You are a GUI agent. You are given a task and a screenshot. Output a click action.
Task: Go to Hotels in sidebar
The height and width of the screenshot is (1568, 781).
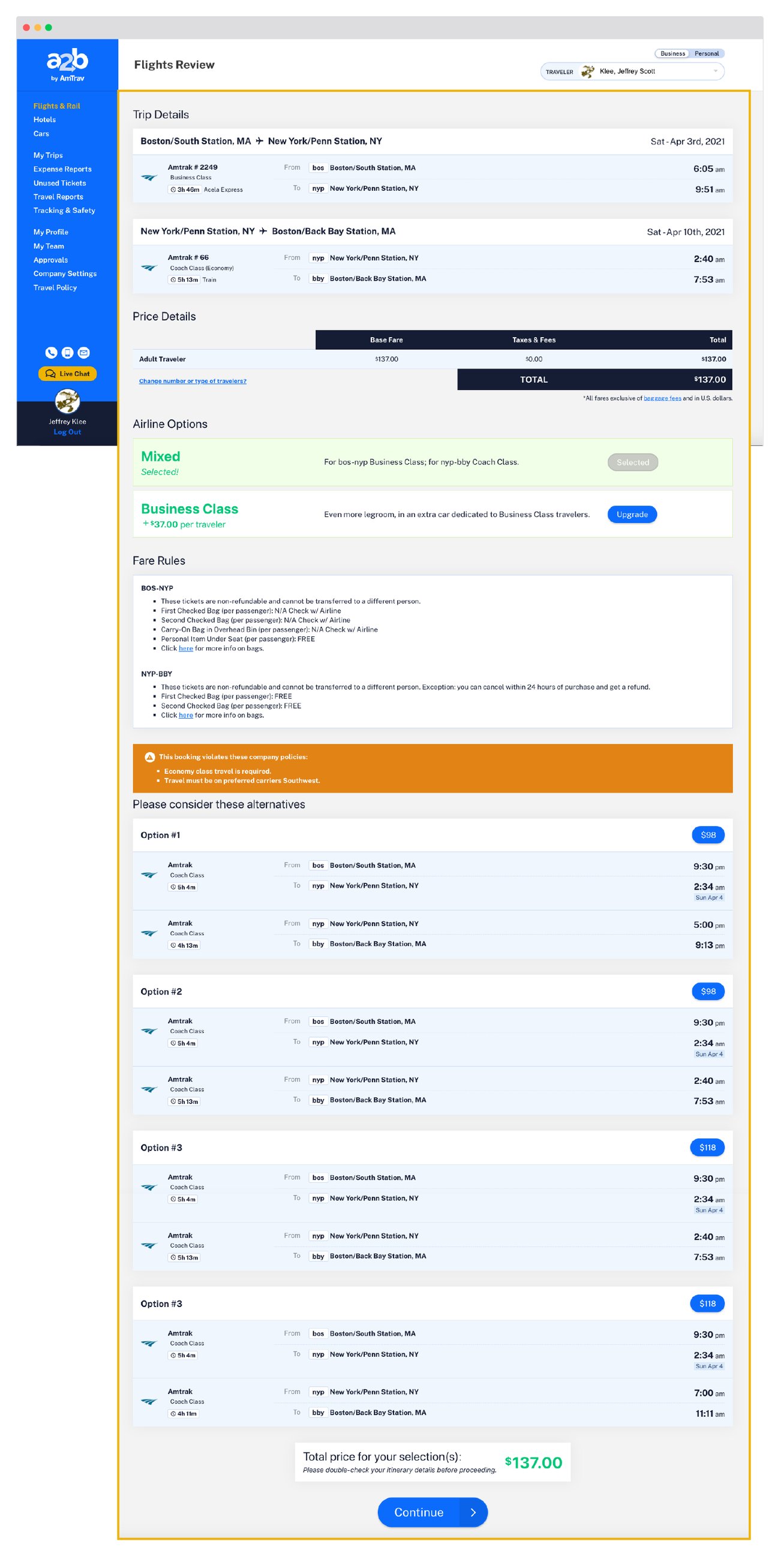pos(44,120)
